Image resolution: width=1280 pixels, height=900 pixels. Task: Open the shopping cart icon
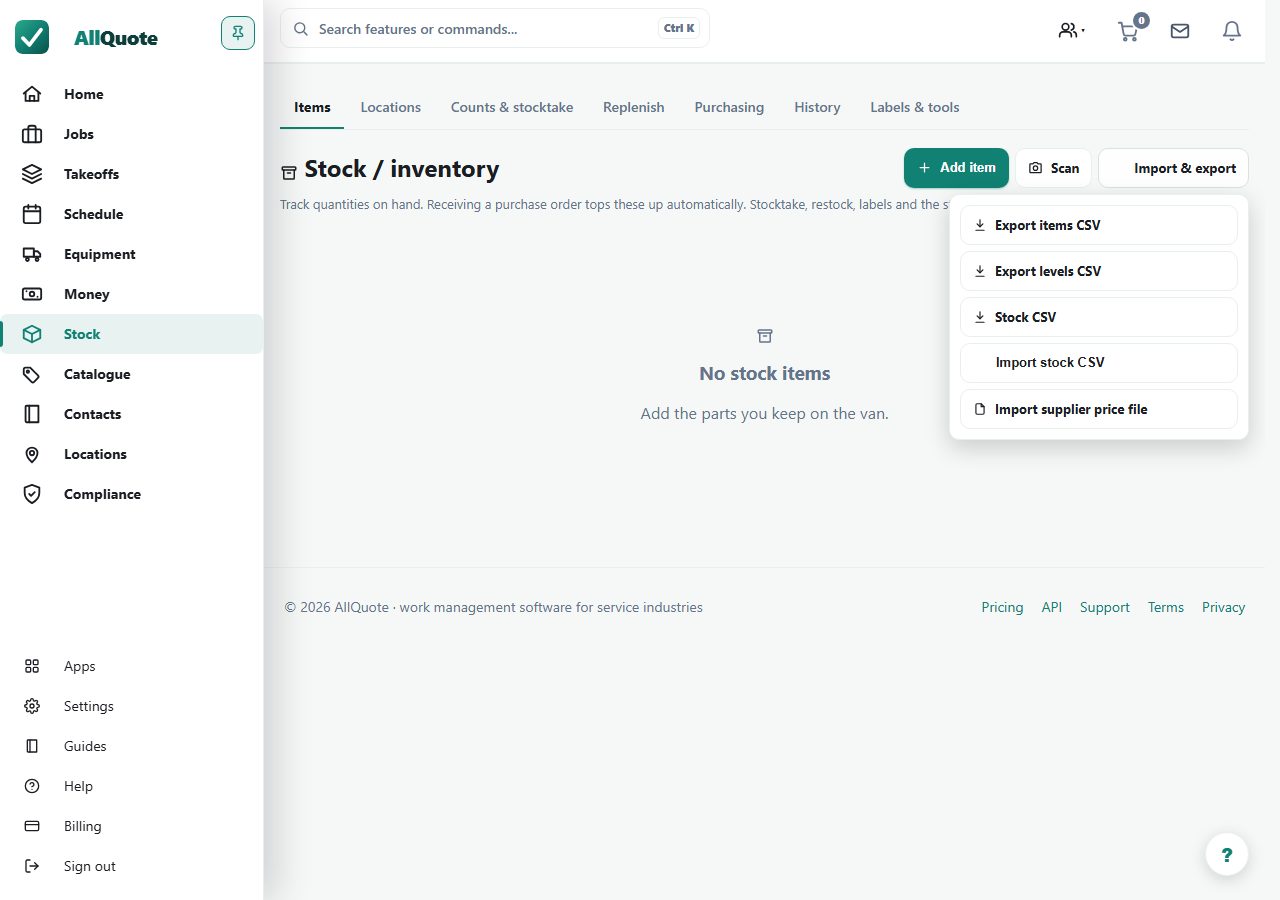pyautogui.click(x=1129, y=31)
